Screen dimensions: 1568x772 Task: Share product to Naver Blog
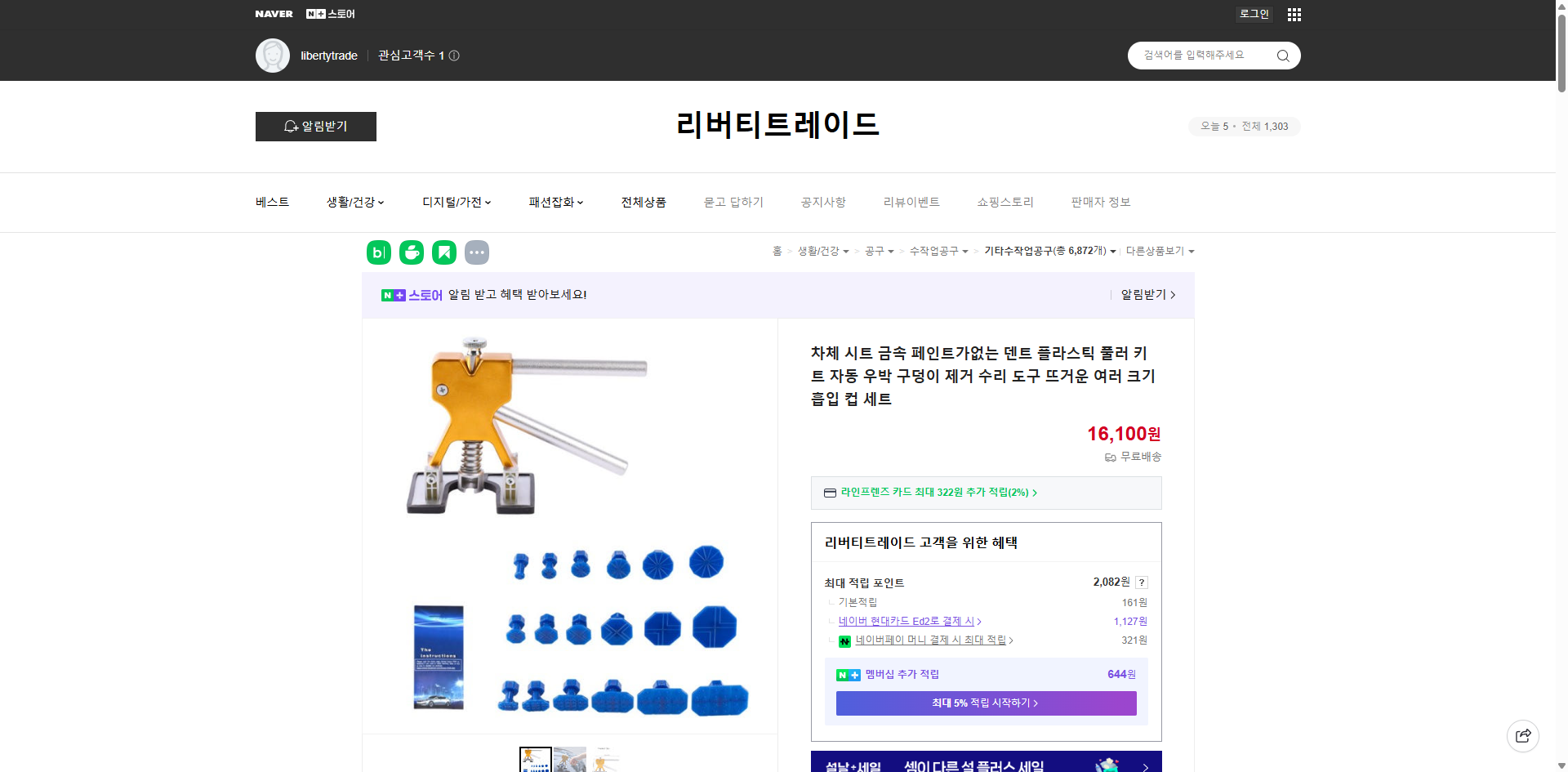(x=378, y=252)
